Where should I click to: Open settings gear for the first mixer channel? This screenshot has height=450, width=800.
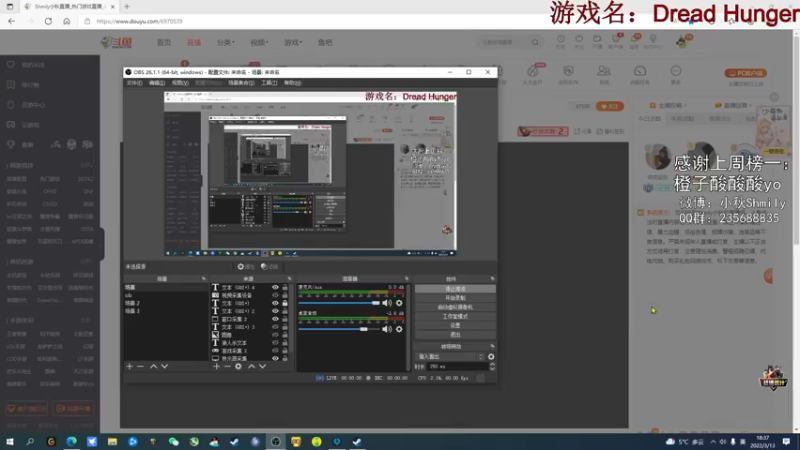click(x=399, y=303)
